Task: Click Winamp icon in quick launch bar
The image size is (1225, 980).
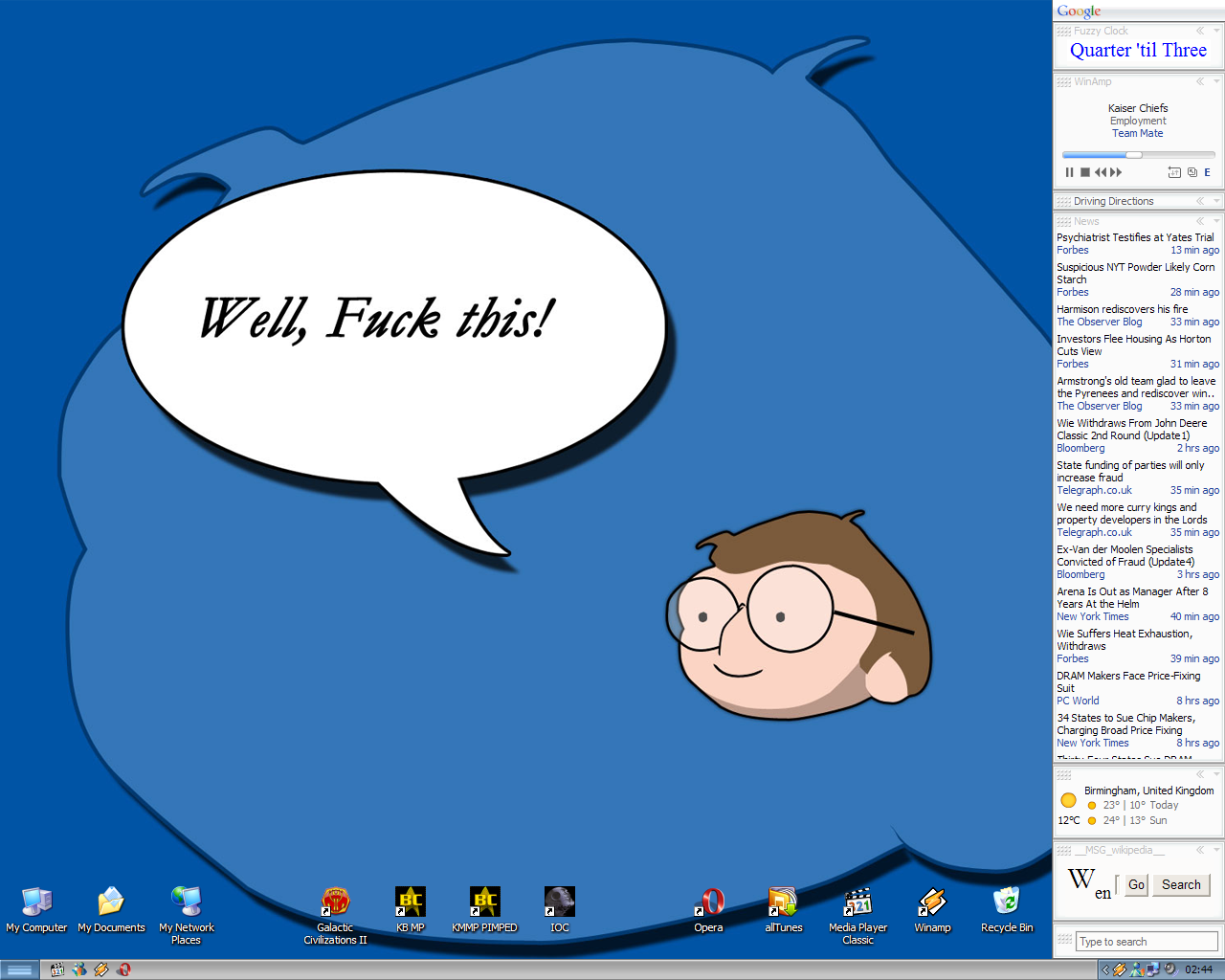Action: (x=100, y=969)
